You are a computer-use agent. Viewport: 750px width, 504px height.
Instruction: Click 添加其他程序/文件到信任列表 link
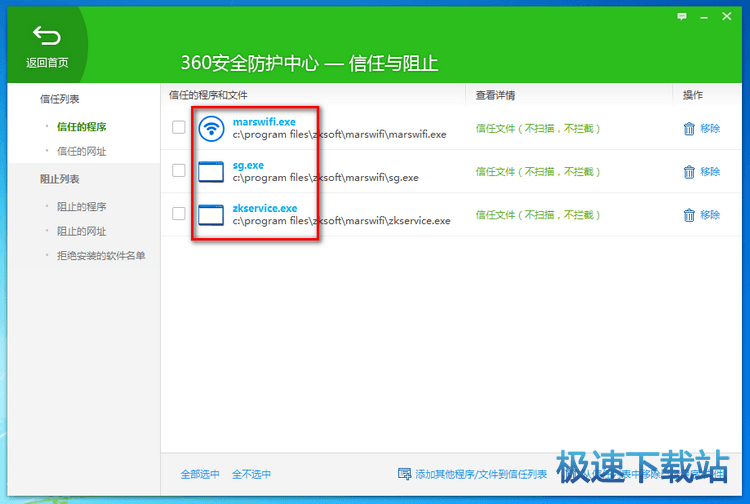(x=481, y=474)
